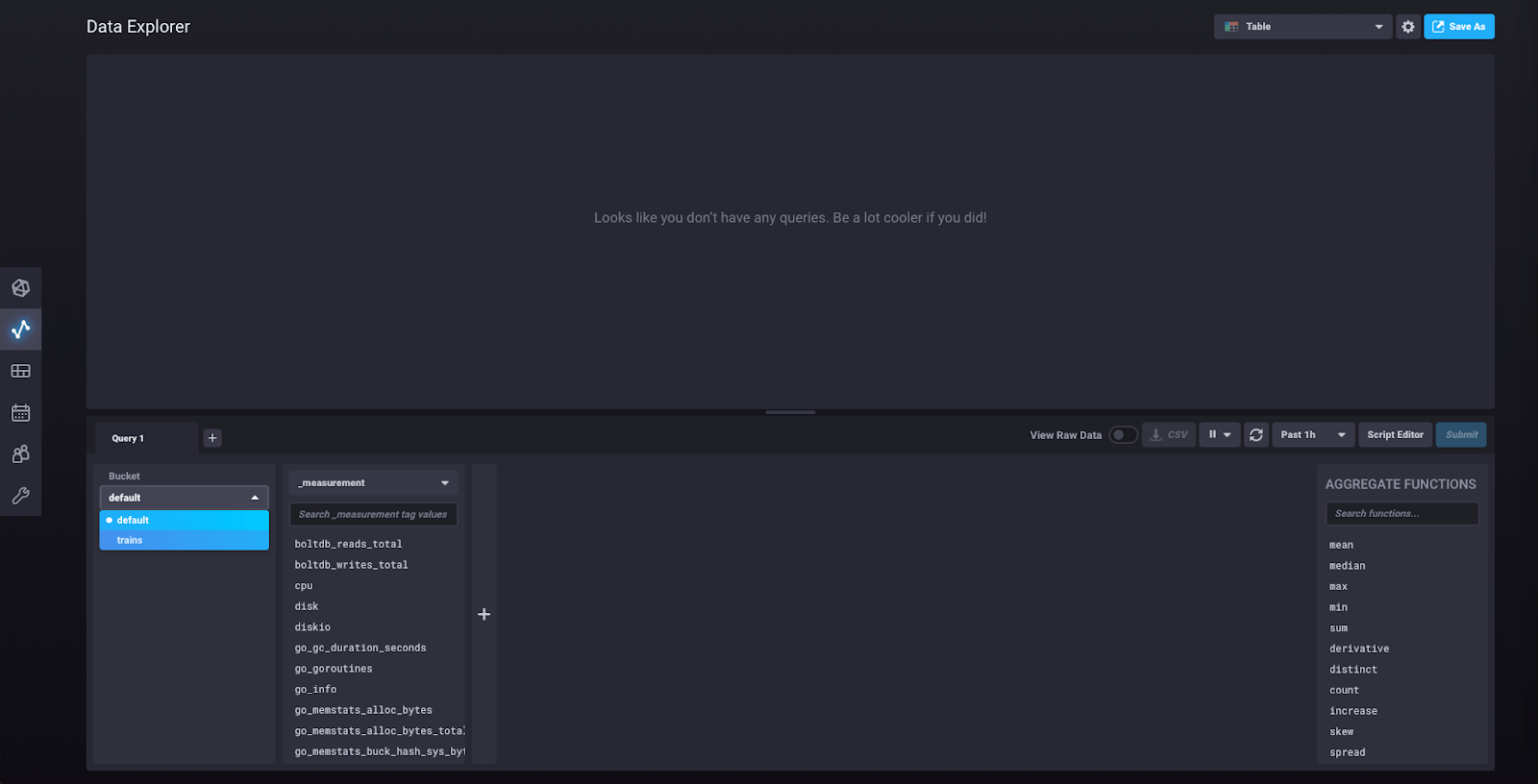
Task: Open the pause auto-refresh dropdown
Action: point(1219,435)
